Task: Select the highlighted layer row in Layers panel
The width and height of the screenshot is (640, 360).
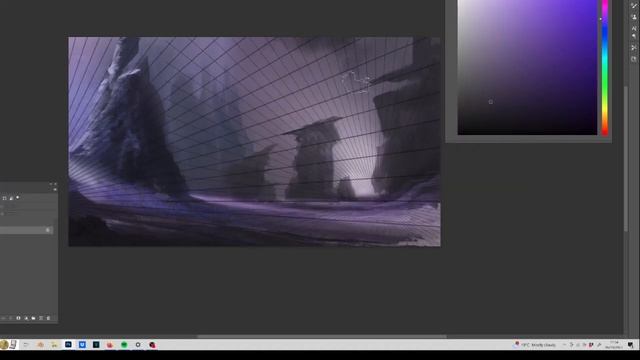Action: pos(27,230)
